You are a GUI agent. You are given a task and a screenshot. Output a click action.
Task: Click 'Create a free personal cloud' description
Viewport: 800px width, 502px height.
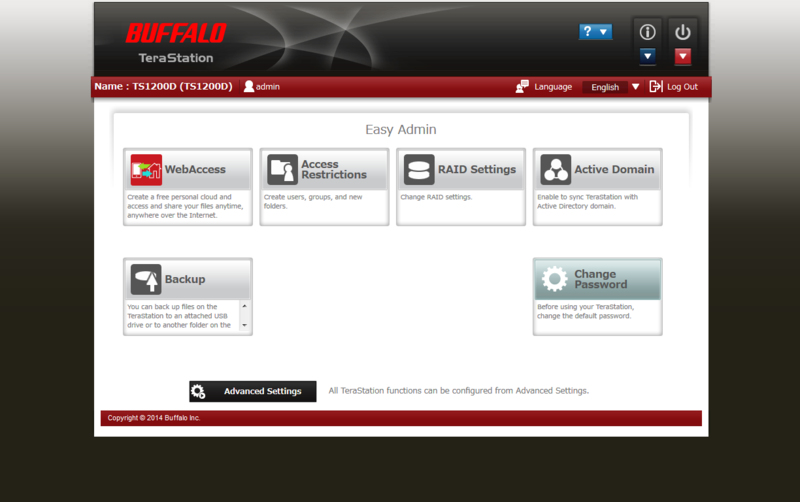[185, 206]
